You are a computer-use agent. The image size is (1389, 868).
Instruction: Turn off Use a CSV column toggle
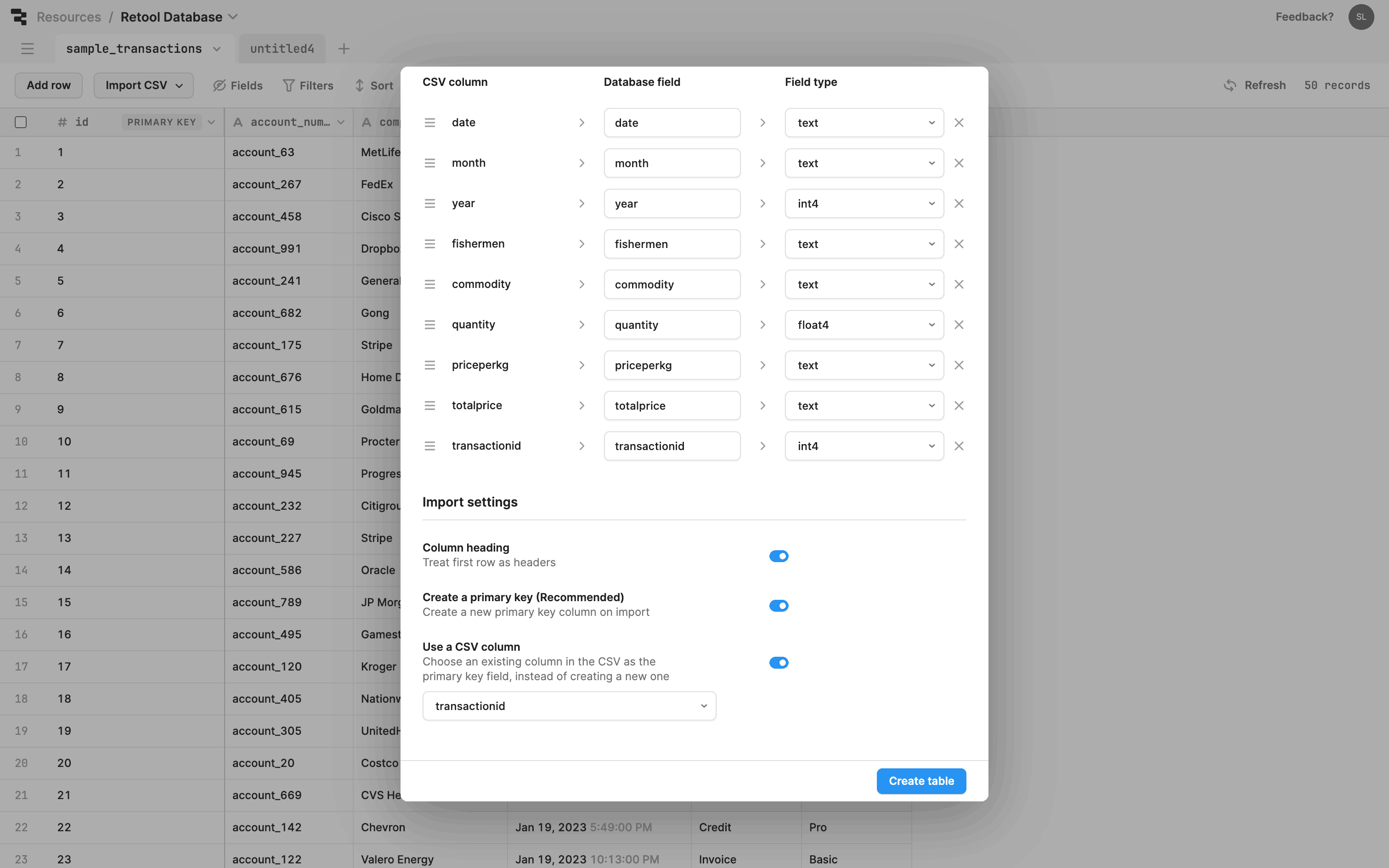pos(779,662)
